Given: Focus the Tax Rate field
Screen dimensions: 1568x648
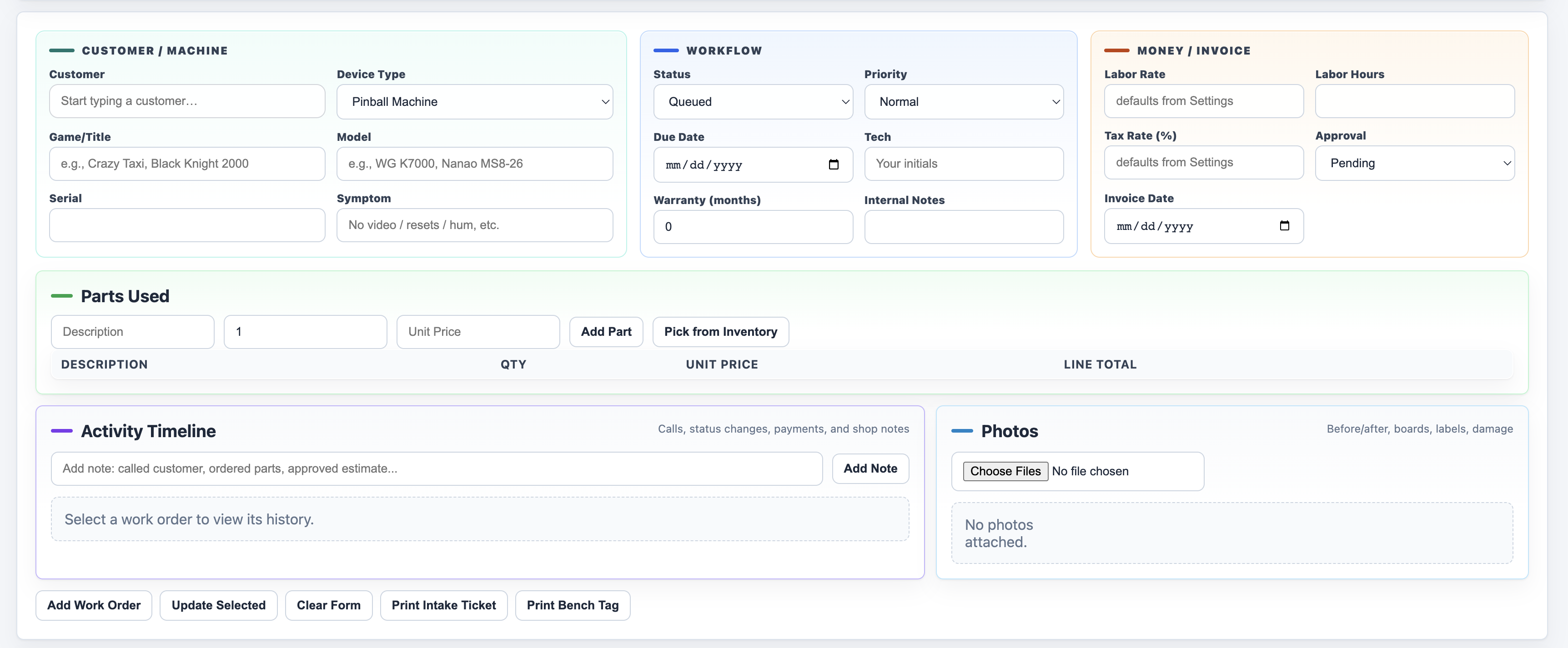Looking at the screenshot, I should 1203,163.
